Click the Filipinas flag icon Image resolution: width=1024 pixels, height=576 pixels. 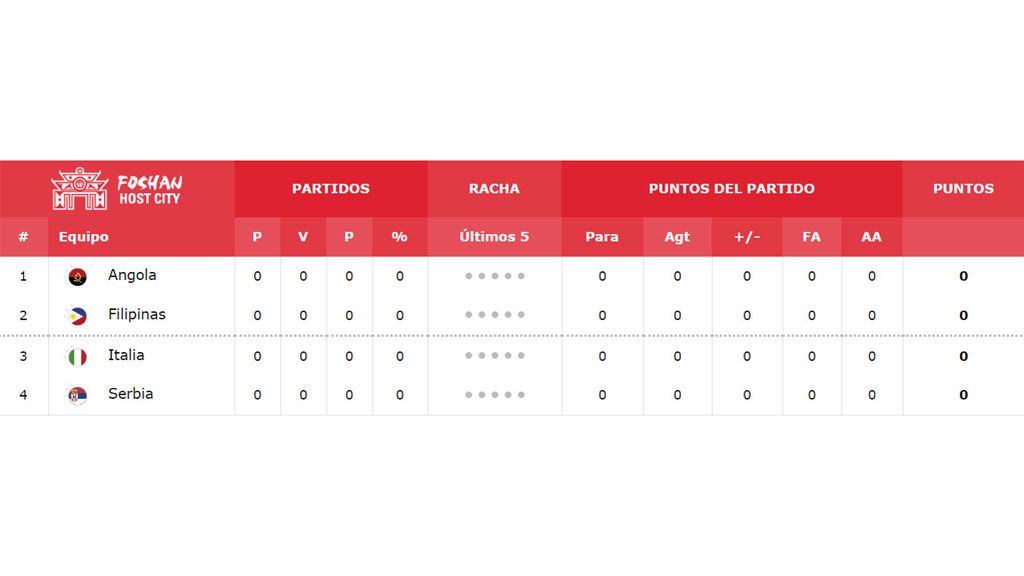pos(77,316)
